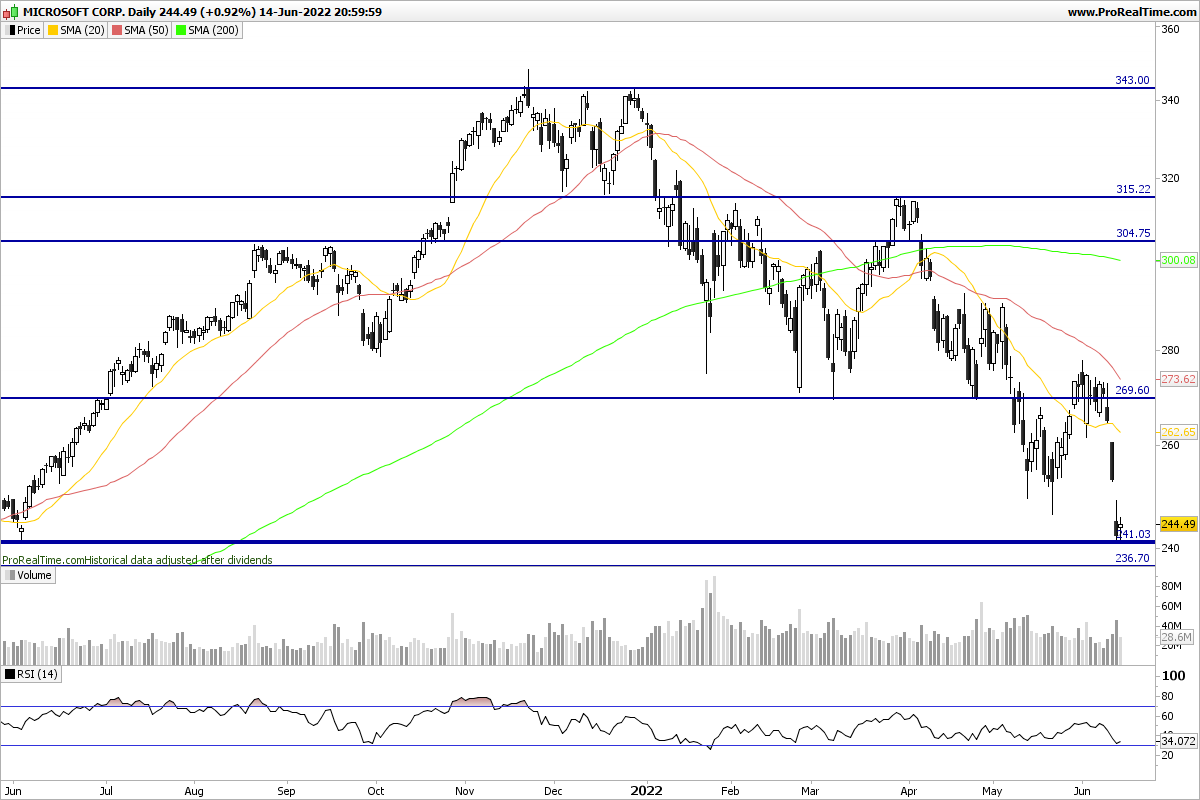The image size is (1200, 800).
Task: Click the yellow SMA (20) color swatch
Action: point(54,30)
